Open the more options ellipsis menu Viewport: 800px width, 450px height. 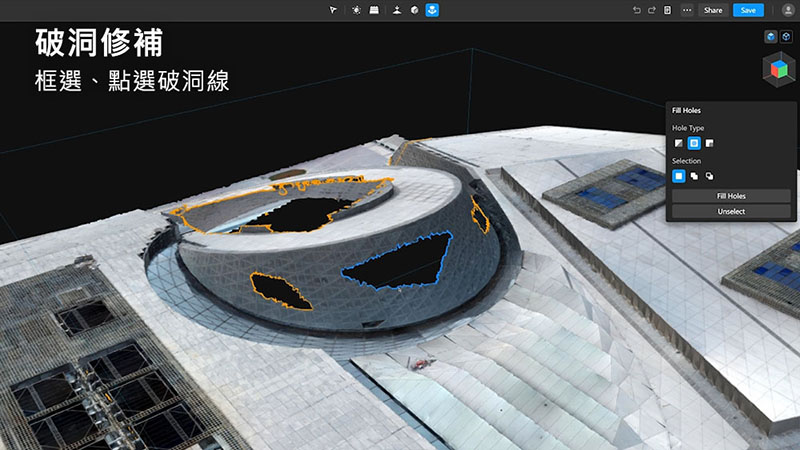coord(687,10)
